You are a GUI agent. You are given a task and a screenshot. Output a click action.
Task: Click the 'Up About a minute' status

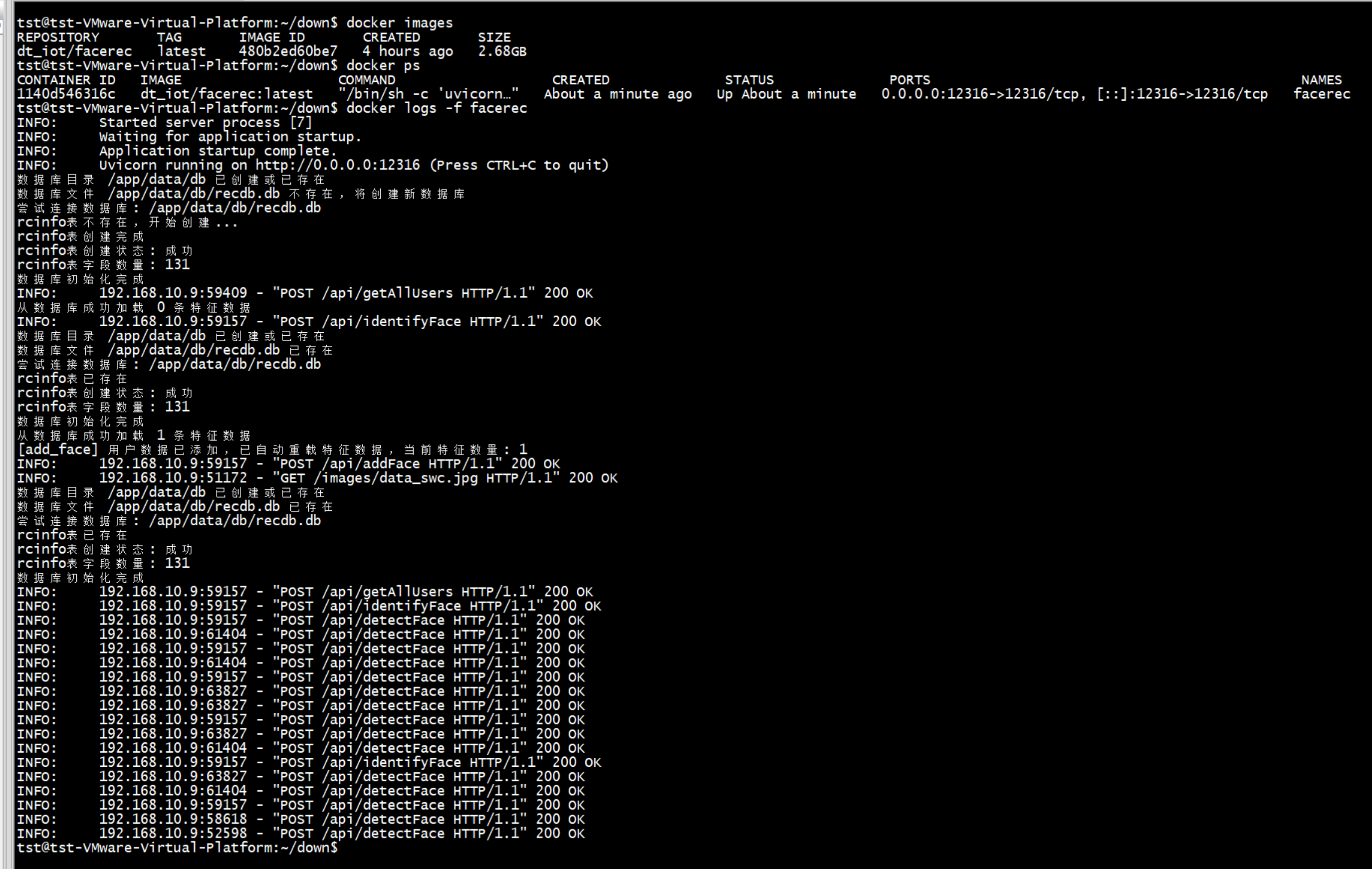point(786,94)
